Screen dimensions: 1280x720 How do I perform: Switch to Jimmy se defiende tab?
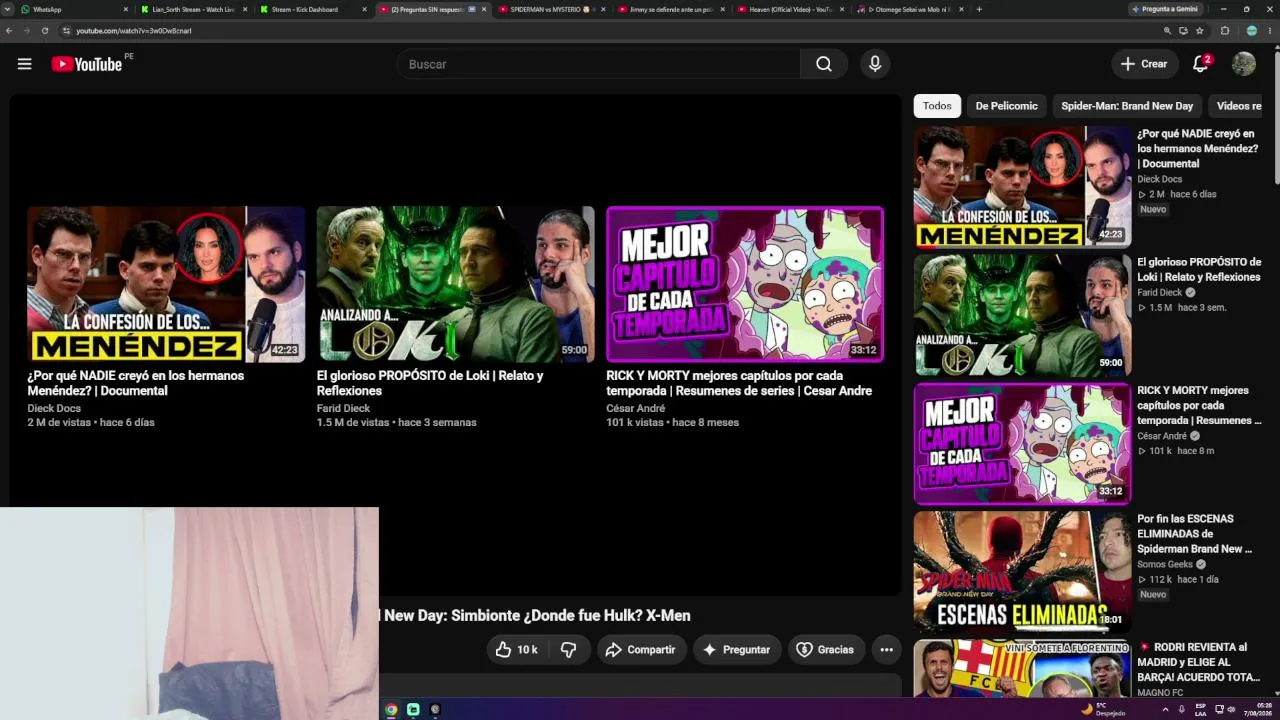click(x=671, y=9)
